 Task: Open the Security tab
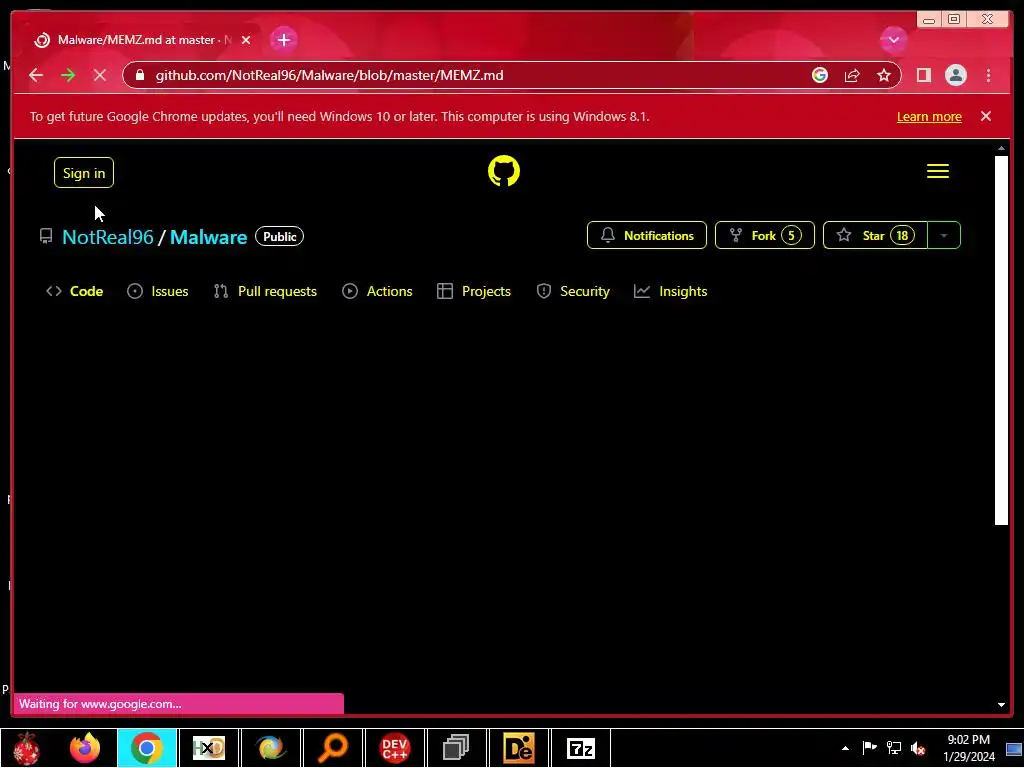coord(573,291)
